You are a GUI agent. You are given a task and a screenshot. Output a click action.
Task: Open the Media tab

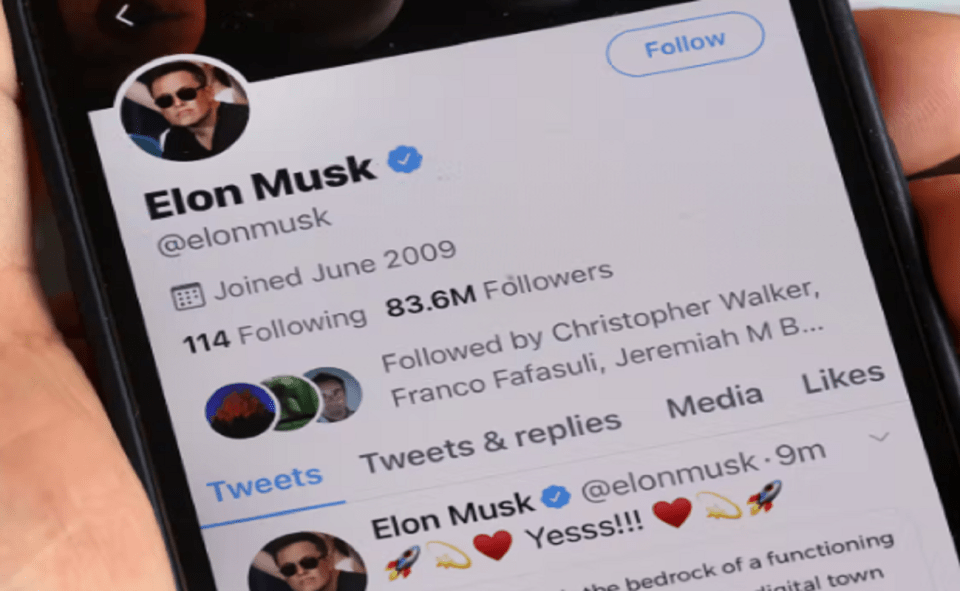click(714, 401)
